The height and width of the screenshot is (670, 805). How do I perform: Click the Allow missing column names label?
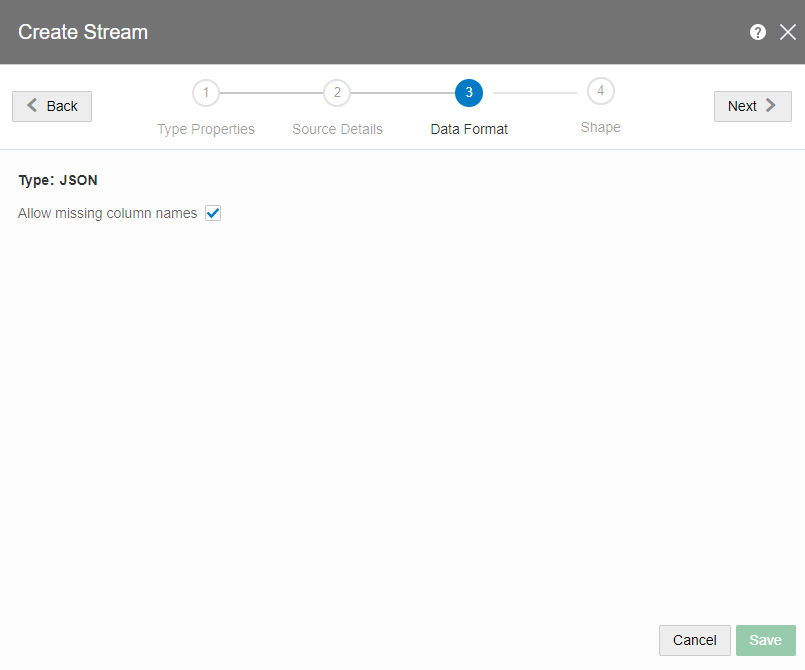(108, 213)
